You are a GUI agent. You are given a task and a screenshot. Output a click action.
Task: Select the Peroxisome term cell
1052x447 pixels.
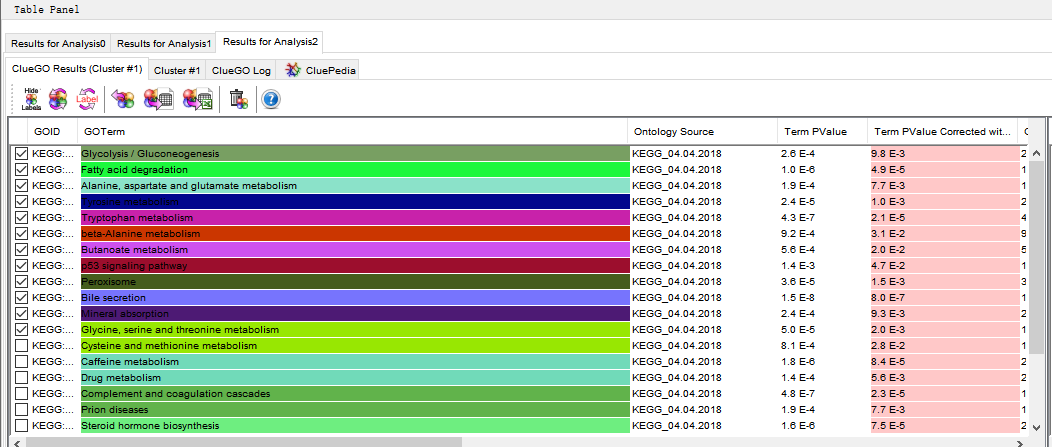354,282
